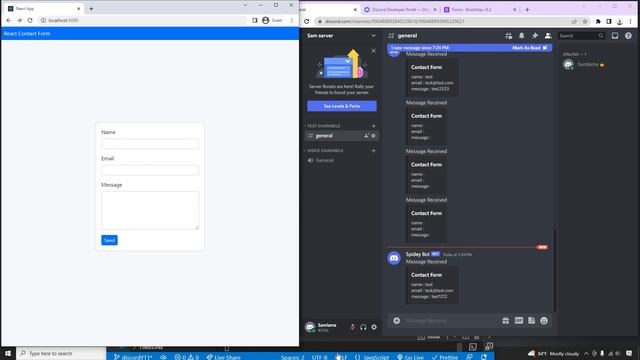
Task: Reload the Discord browser page
Action: pos(307,22)
